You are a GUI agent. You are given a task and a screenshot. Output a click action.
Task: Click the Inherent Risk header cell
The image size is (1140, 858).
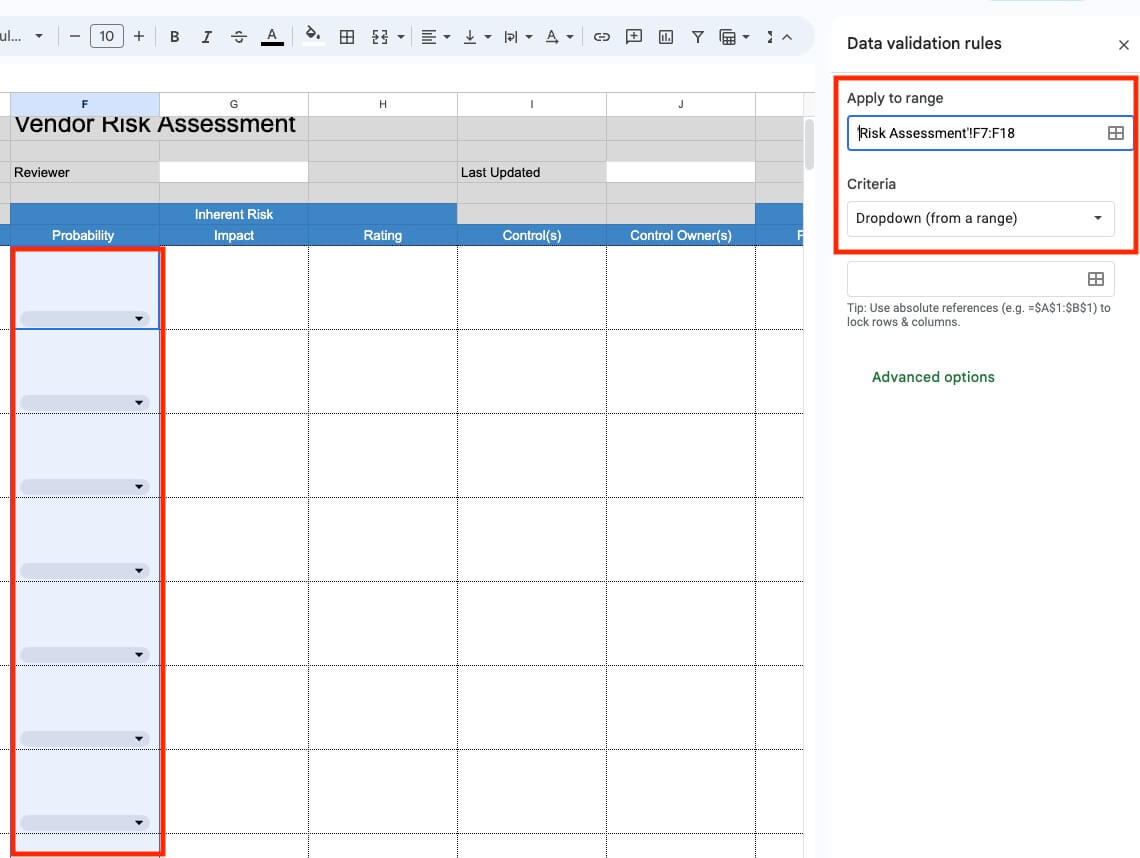click(x=234, y=214)
